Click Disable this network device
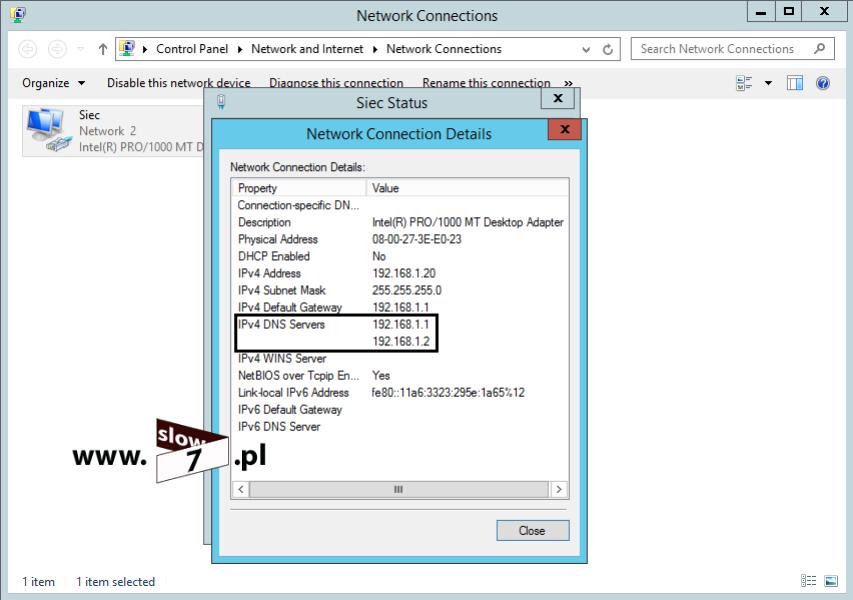Image resolution: width=853 pixels, height=600 pixels. (178, 83)
